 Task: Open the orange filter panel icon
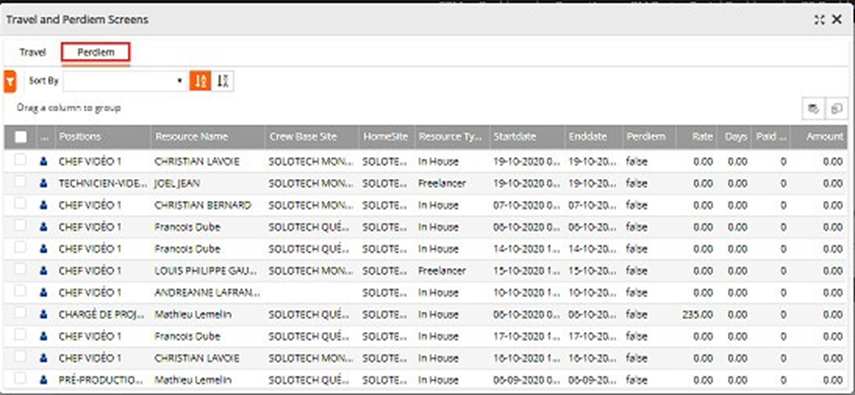(x=10, y=81)
